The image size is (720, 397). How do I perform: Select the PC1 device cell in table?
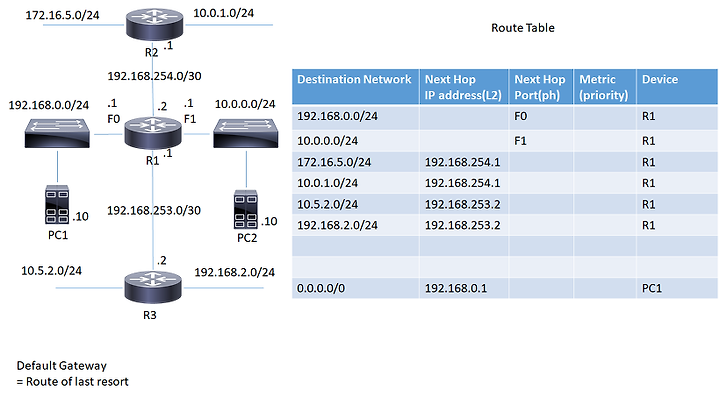pos(677,288)
